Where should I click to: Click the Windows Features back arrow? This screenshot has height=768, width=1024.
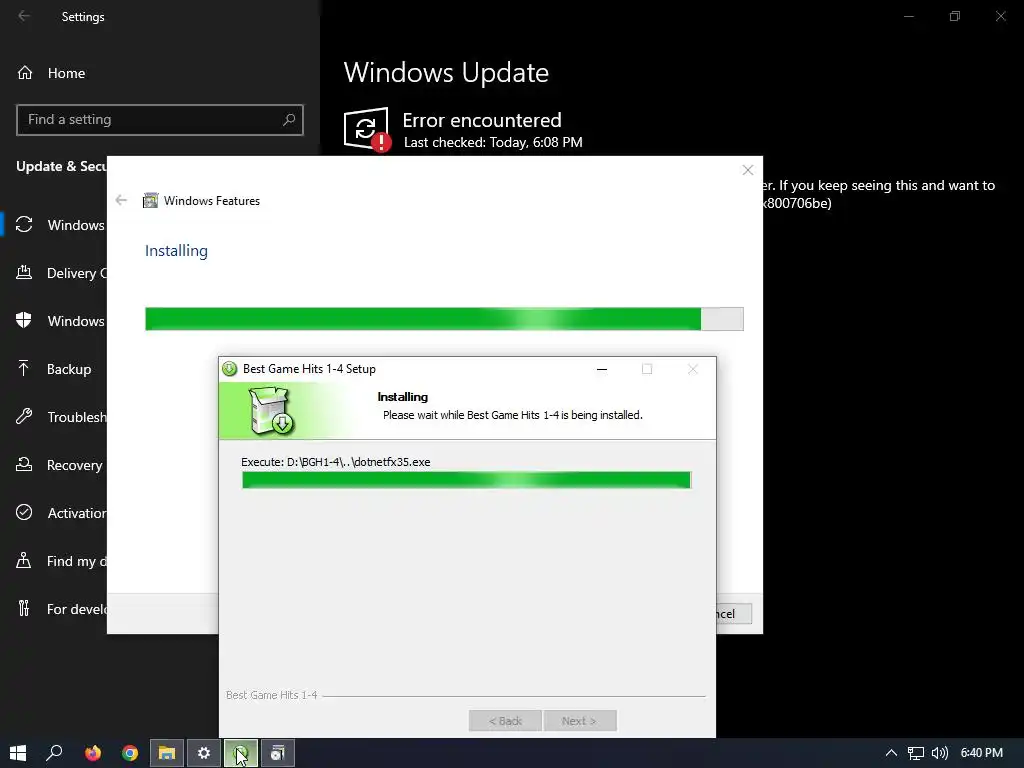(121, 200)
